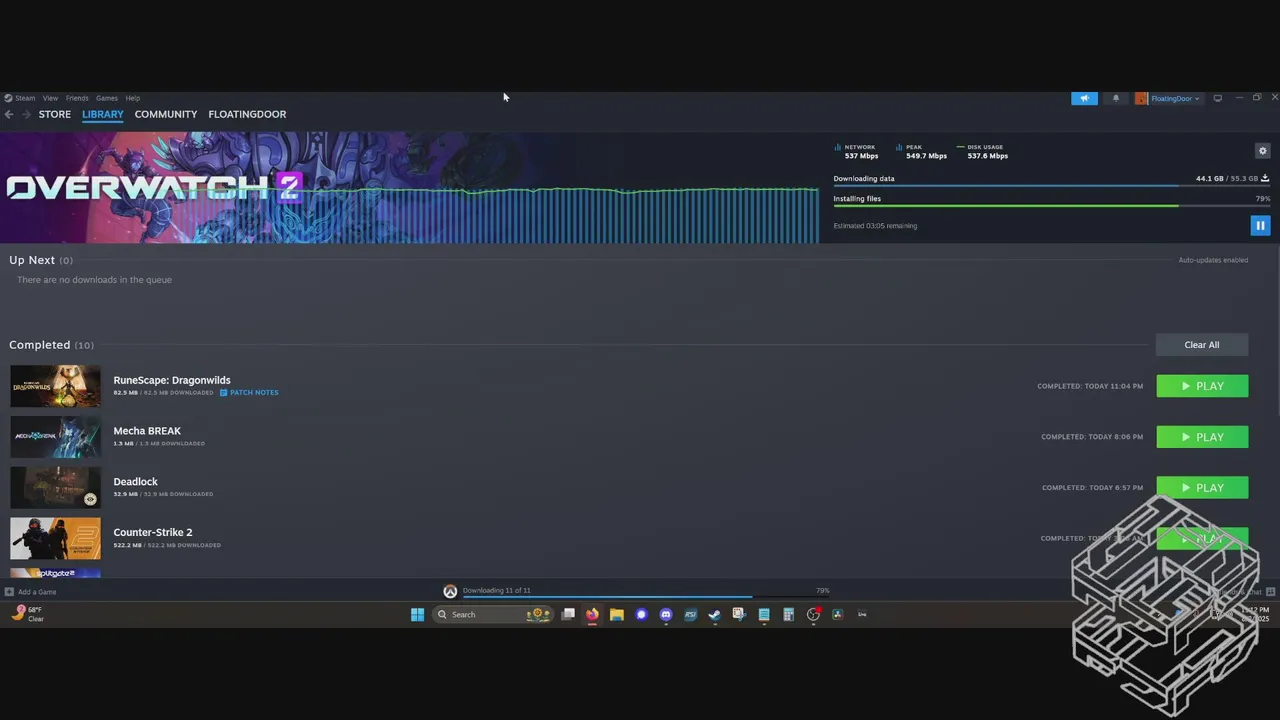Click the RuneScape: Dragonwilds thumbnail
Image resolution: width=1280 pixels, height=720 pixels.
(55, 386)
